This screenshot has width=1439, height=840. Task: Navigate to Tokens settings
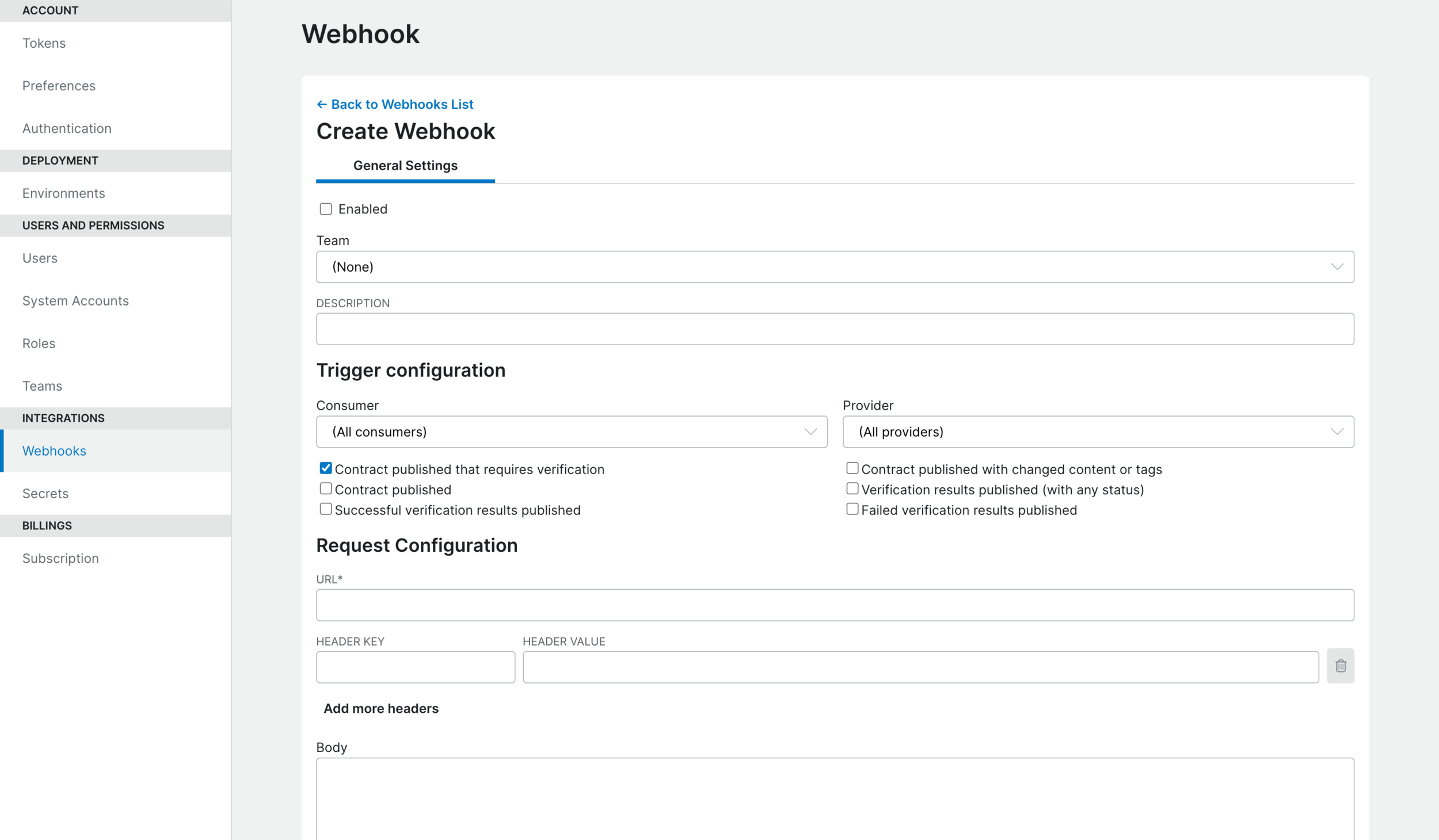click(43, 42)
